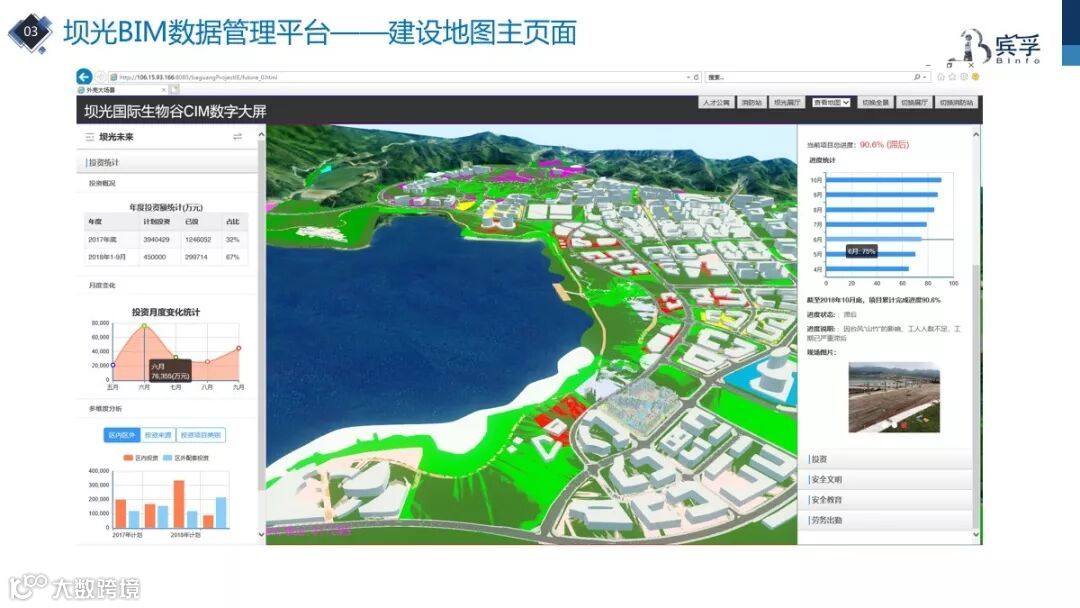Click the browser address bar URL
This screenshot has width=1080, height=608.
coord(198,77)
